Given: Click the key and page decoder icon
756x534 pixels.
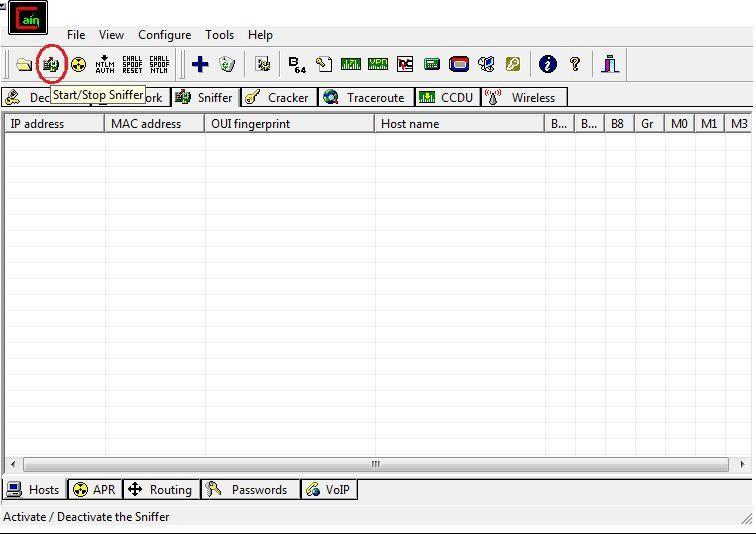Looking at the screenshot, I should click(324, 64).
